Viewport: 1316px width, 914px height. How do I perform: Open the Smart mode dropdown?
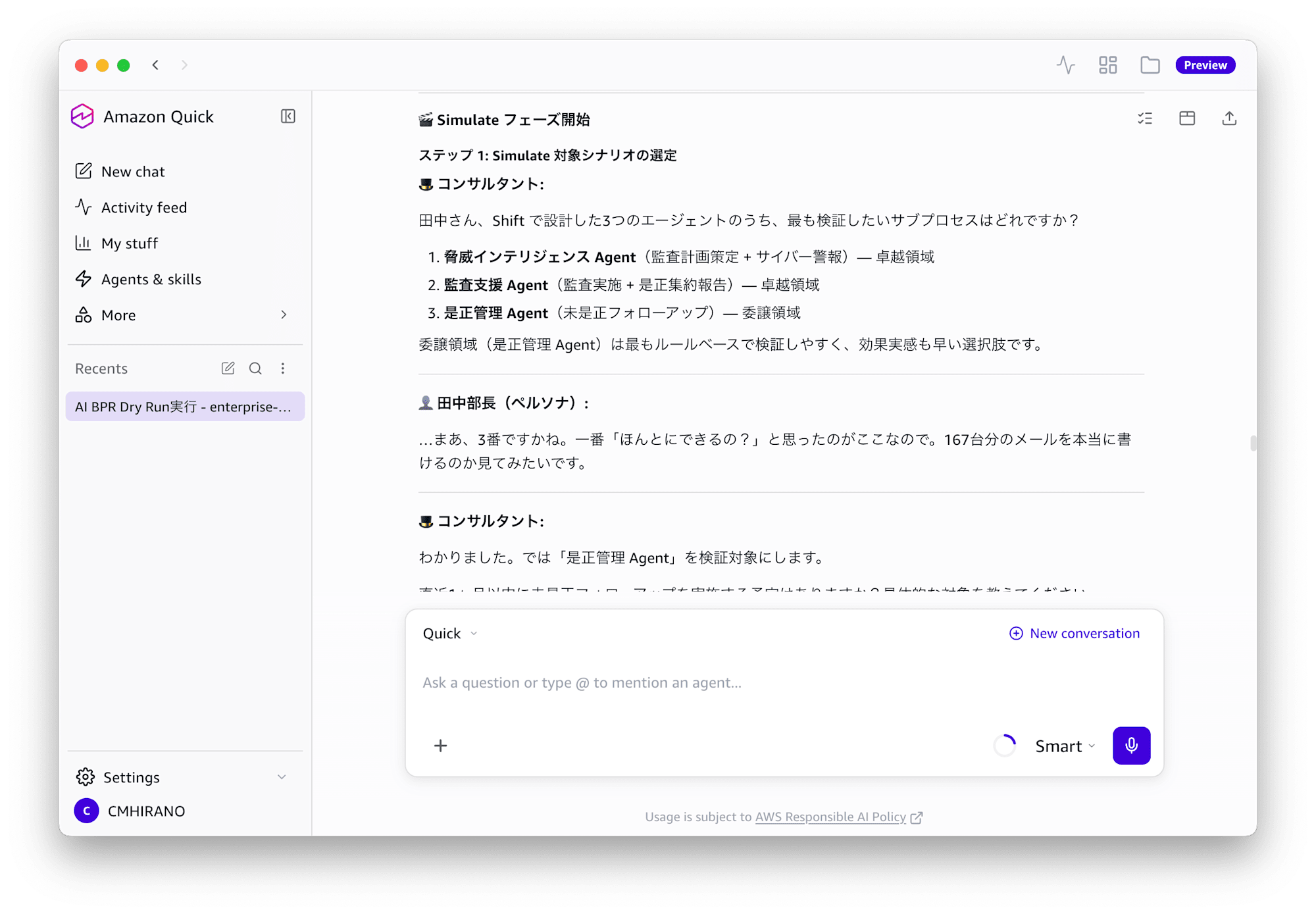(x=1065, y=746)
